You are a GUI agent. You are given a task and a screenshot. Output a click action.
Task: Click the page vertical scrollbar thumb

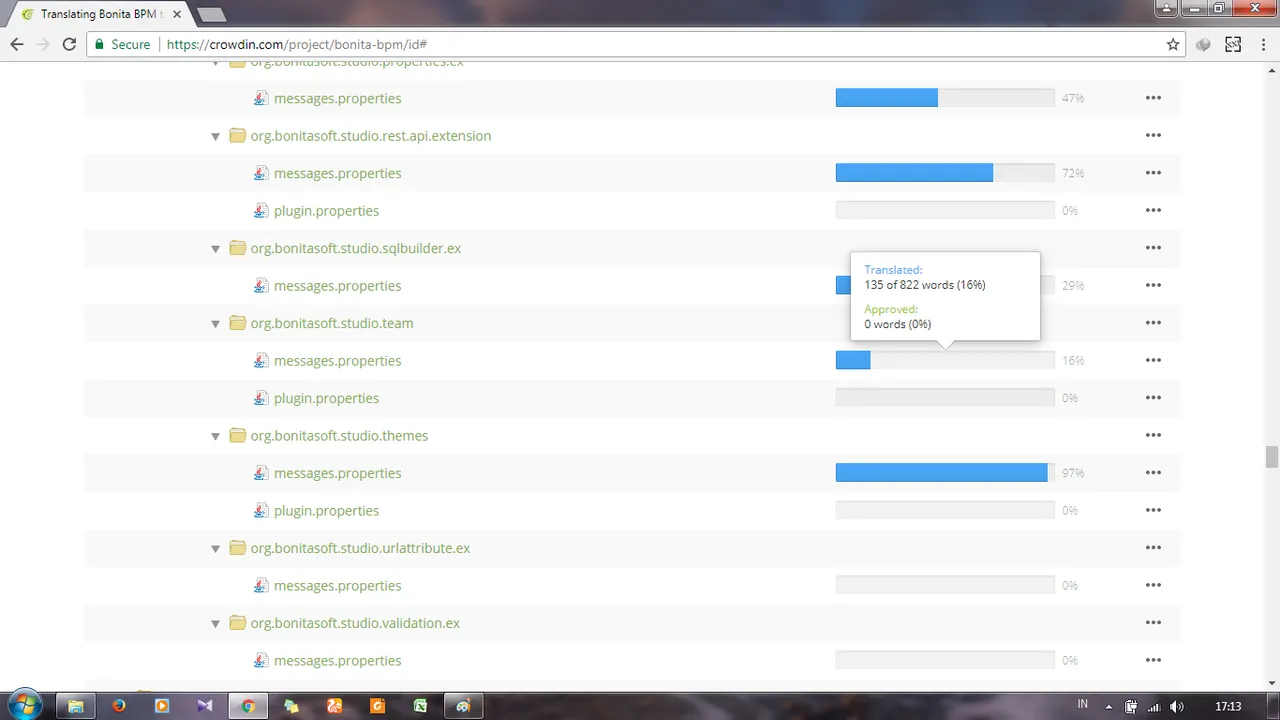(x=1271, y=457)
